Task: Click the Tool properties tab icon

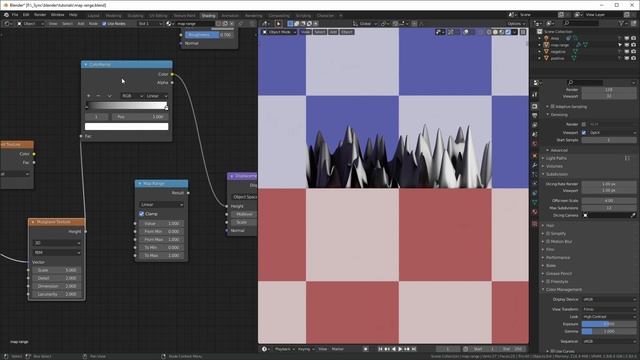Action: (535, 94)
